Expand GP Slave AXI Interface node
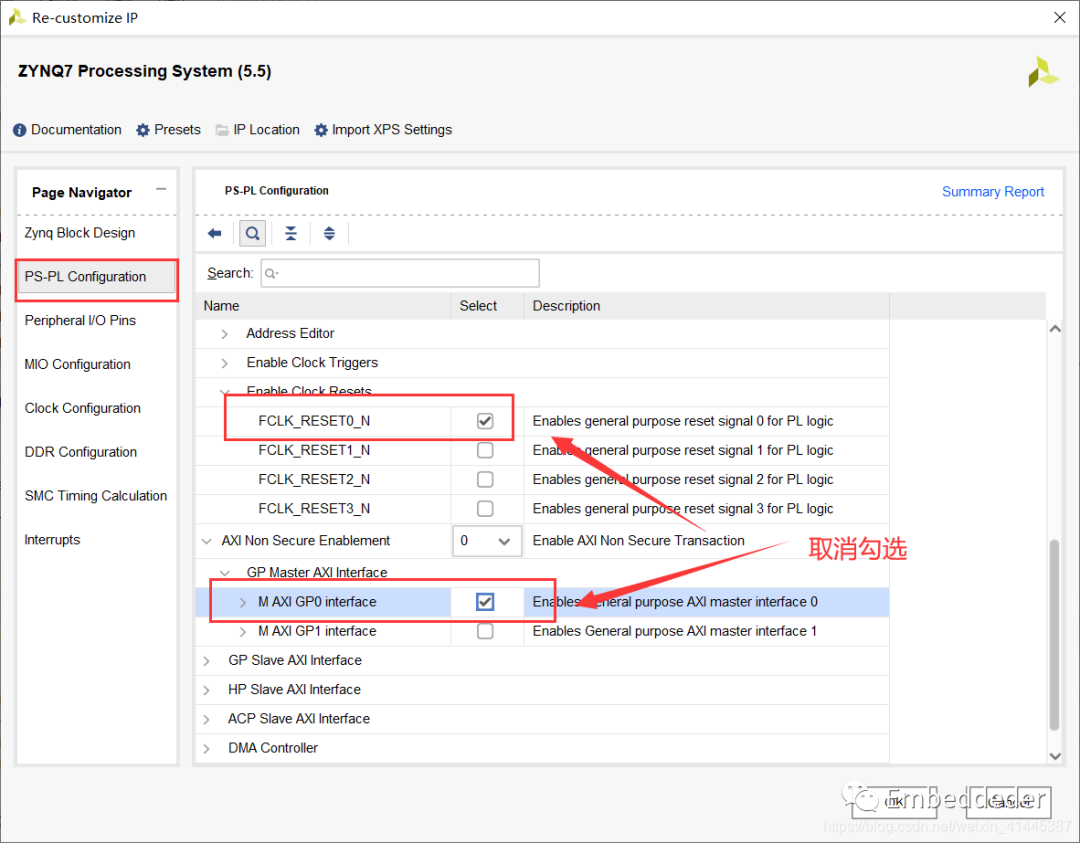1080x843 pixels. click(x=206, y=661)
